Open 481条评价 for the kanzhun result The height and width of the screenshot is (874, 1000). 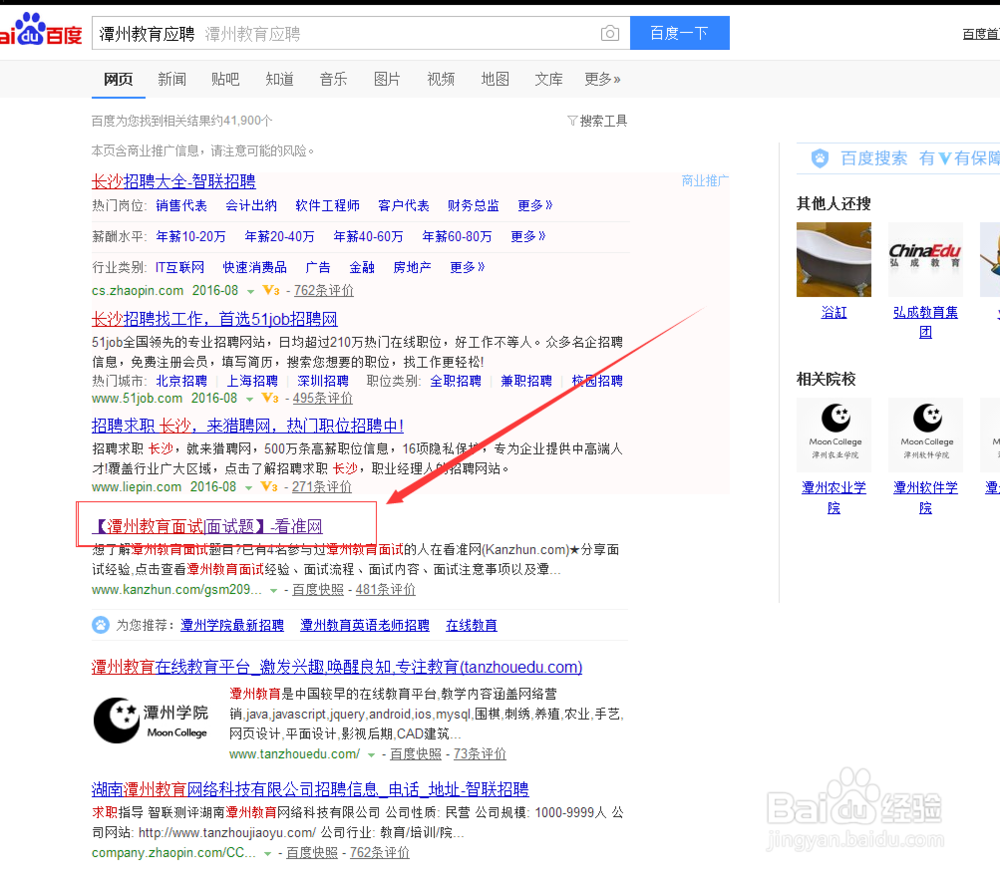coord(385,589)
